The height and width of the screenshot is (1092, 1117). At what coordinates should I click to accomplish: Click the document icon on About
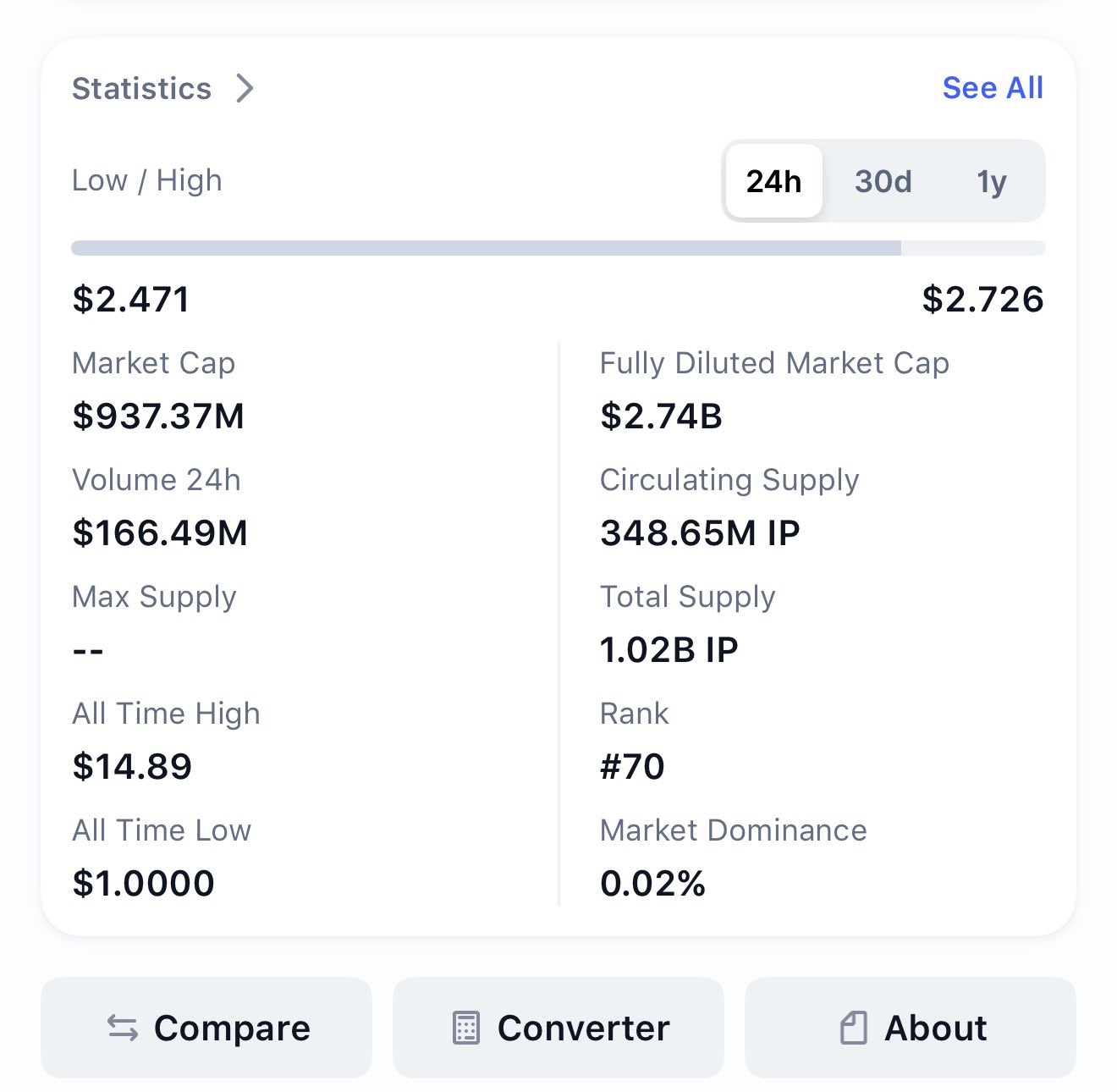pos(854,1029)
